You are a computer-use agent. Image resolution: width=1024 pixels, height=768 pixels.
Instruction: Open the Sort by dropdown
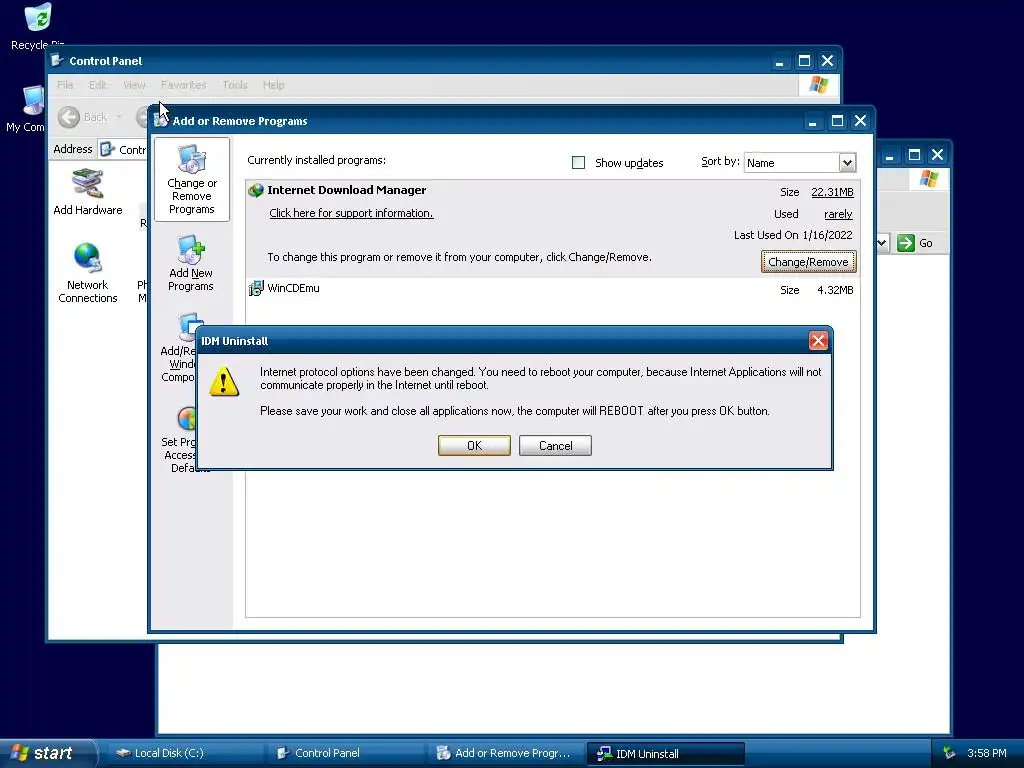tap(847, 163)
